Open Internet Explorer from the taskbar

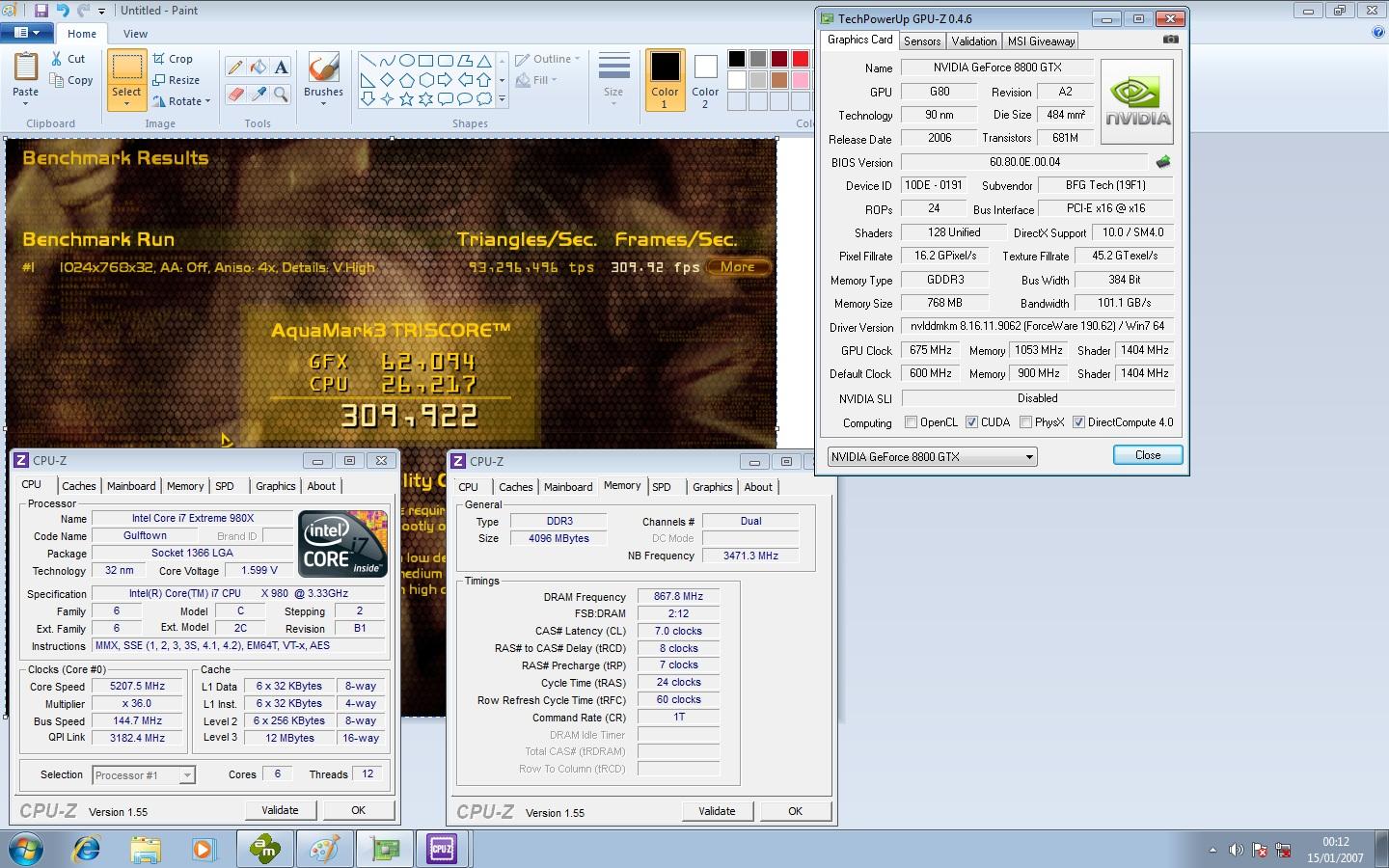87,849
